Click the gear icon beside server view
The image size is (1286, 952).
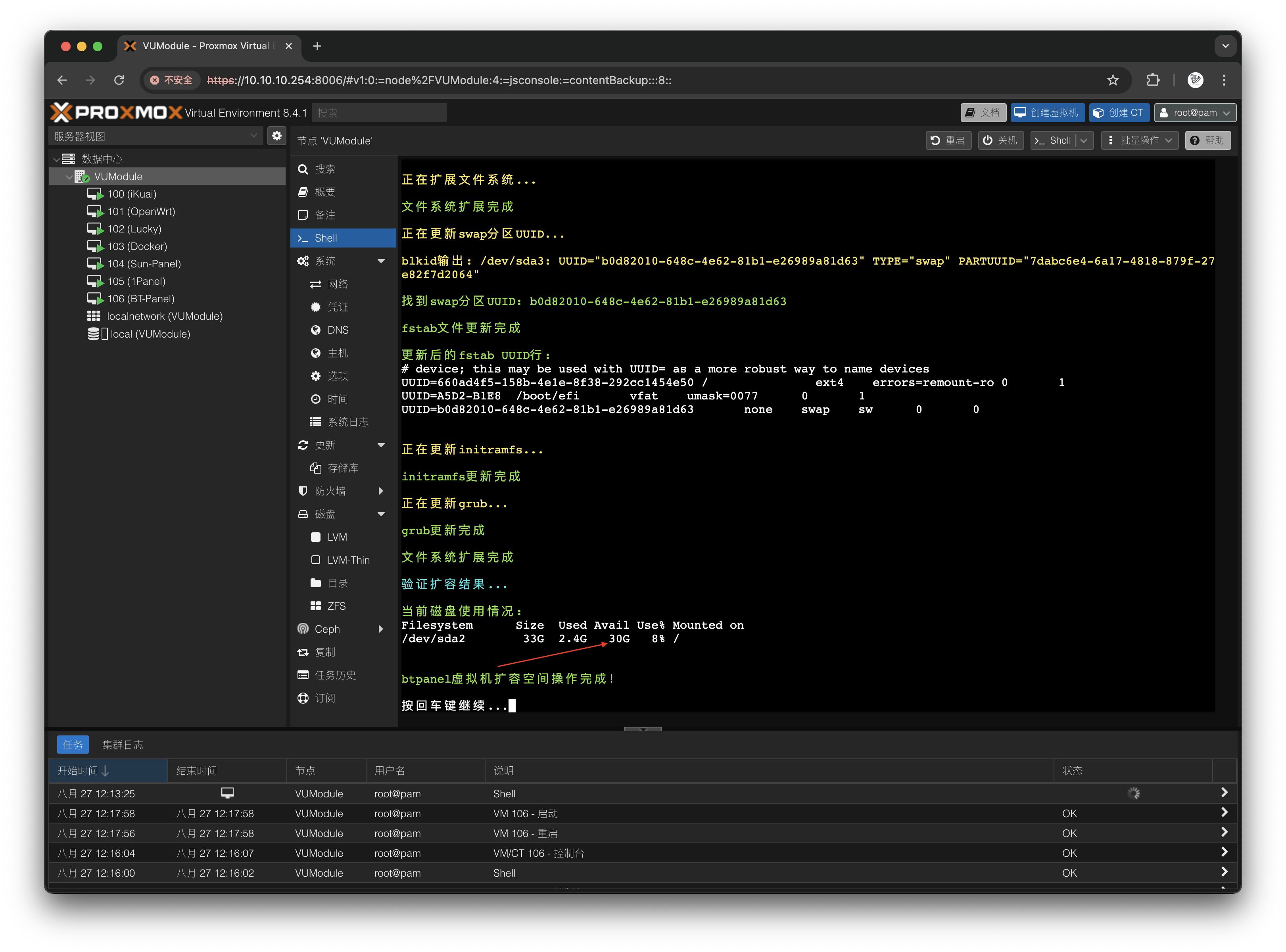pos(276,136)
